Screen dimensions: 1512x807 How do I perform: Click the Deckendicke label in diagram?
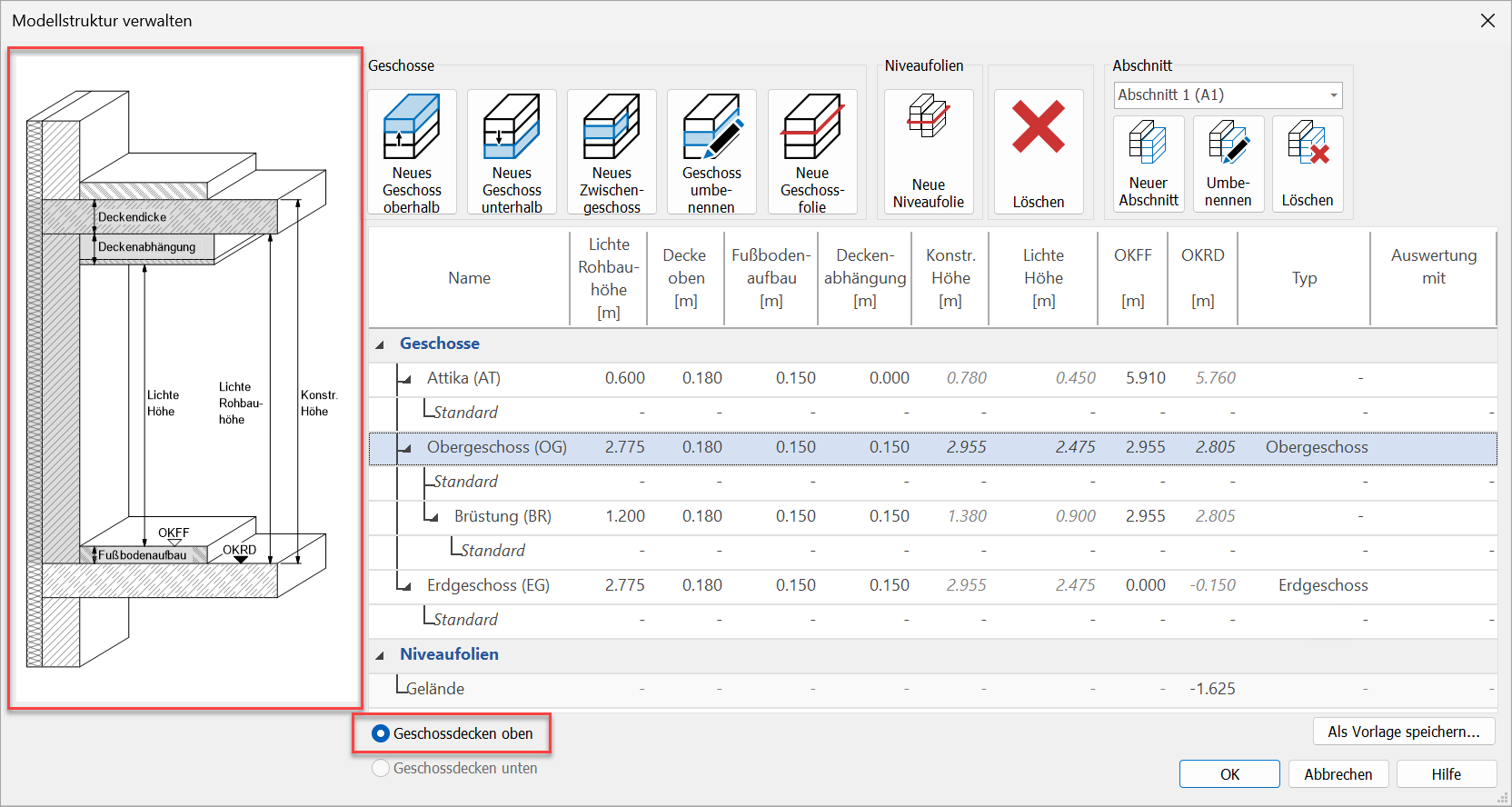pos(133,217)
